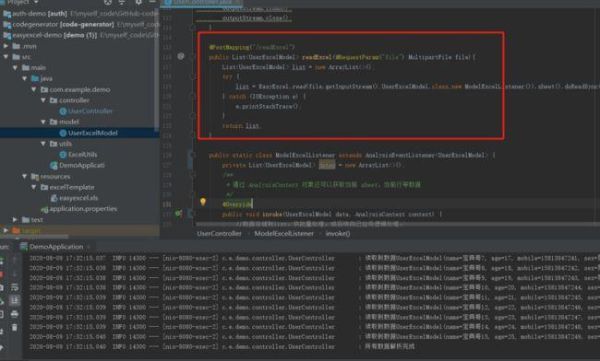Viewport: 600px width, 361px height.
Task: Rerun DemoApplication in Run panel
Action: pos(2,260)
